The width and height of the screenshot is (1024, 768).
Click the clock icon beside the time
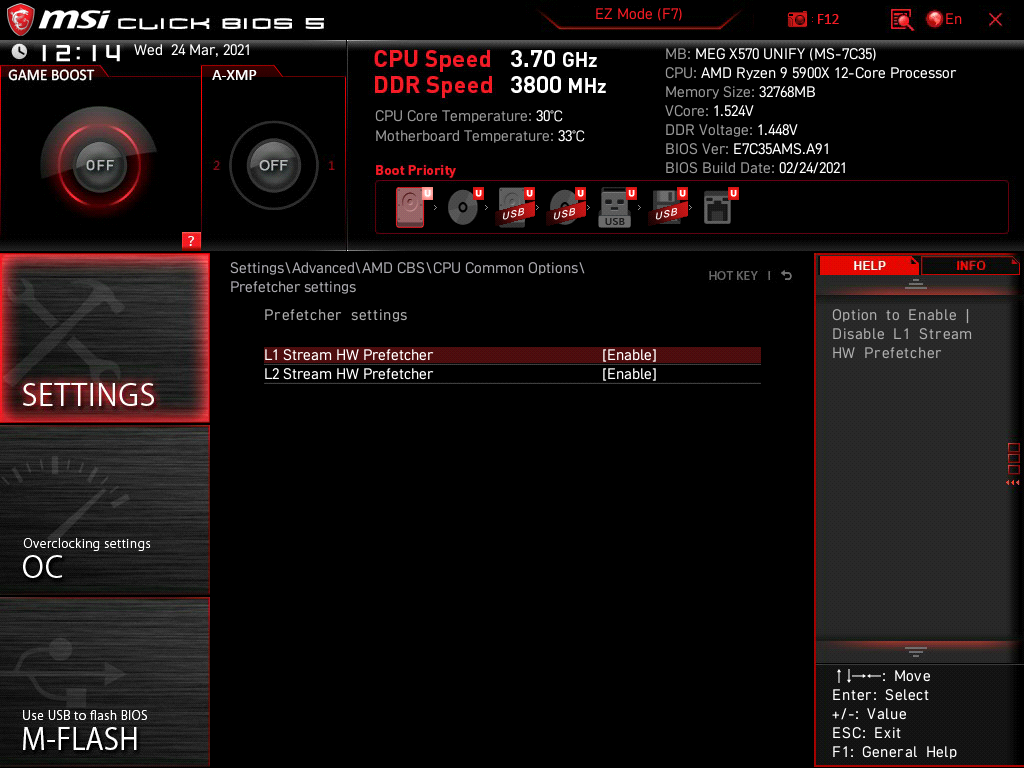[20, 51]
